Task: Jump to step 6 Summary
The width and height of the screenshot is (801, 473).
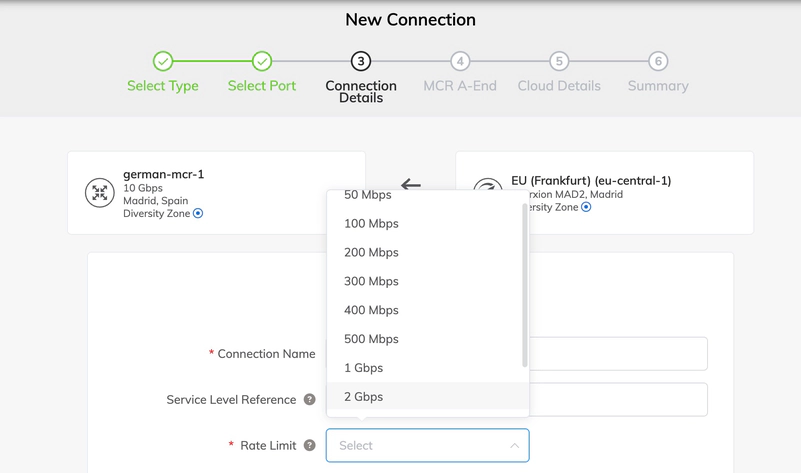Action: point(657,61)
